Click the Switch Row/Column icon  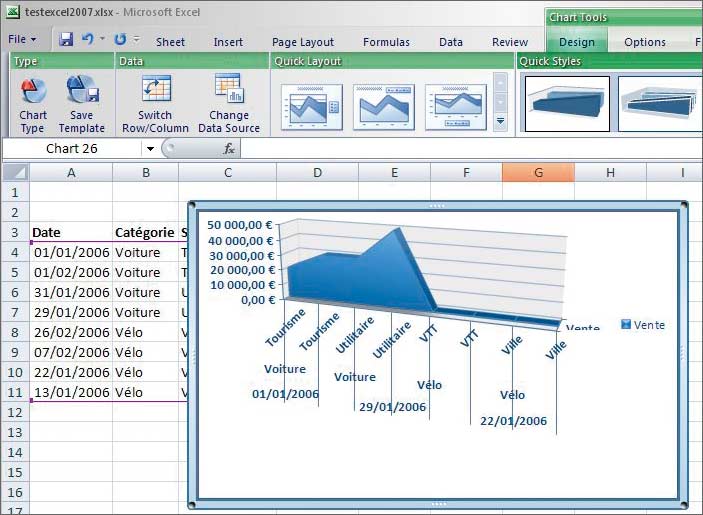coord(156,90)
